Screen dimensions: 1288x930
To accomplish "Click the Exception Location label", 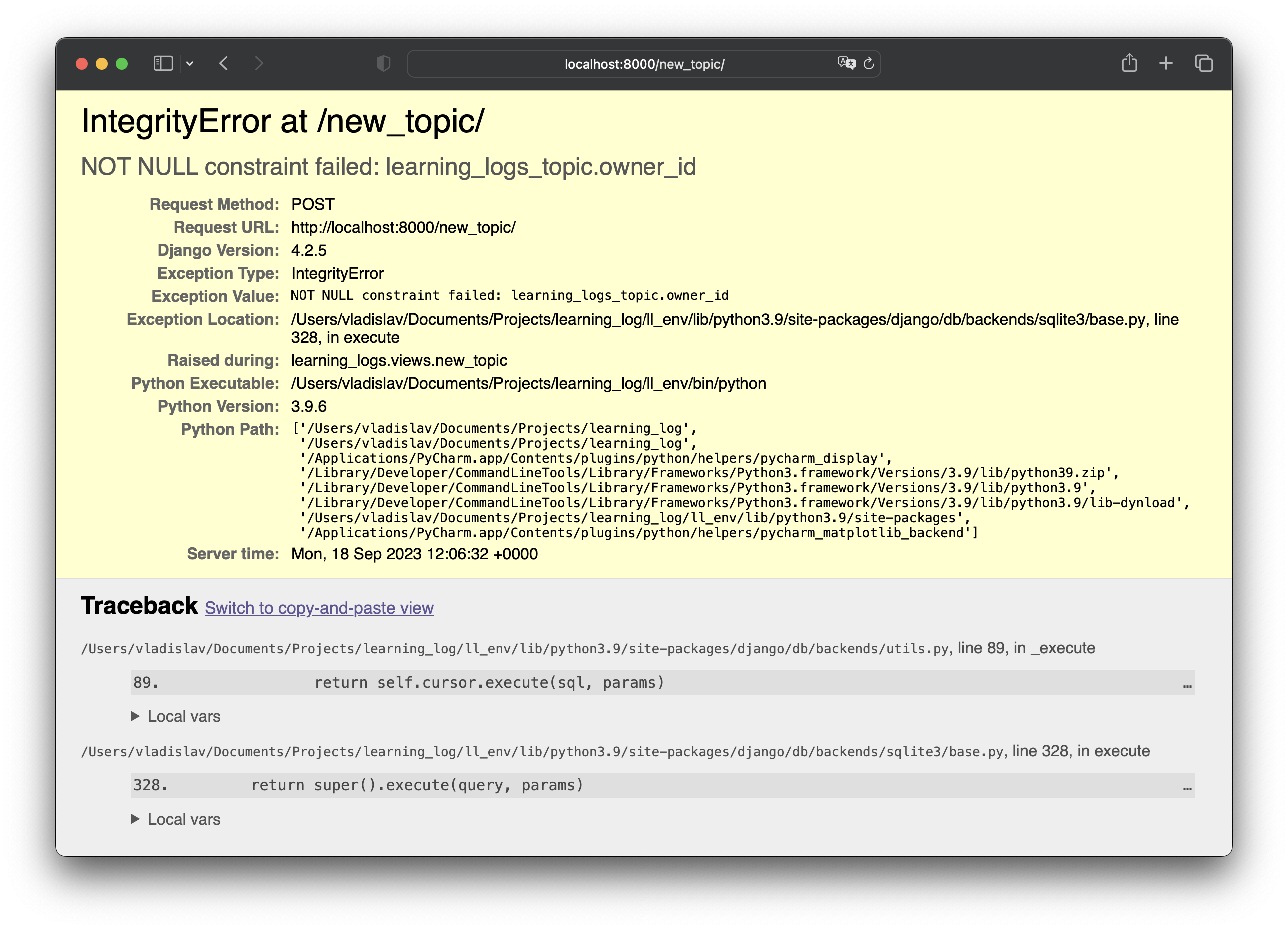I will (x=203, y=319).
